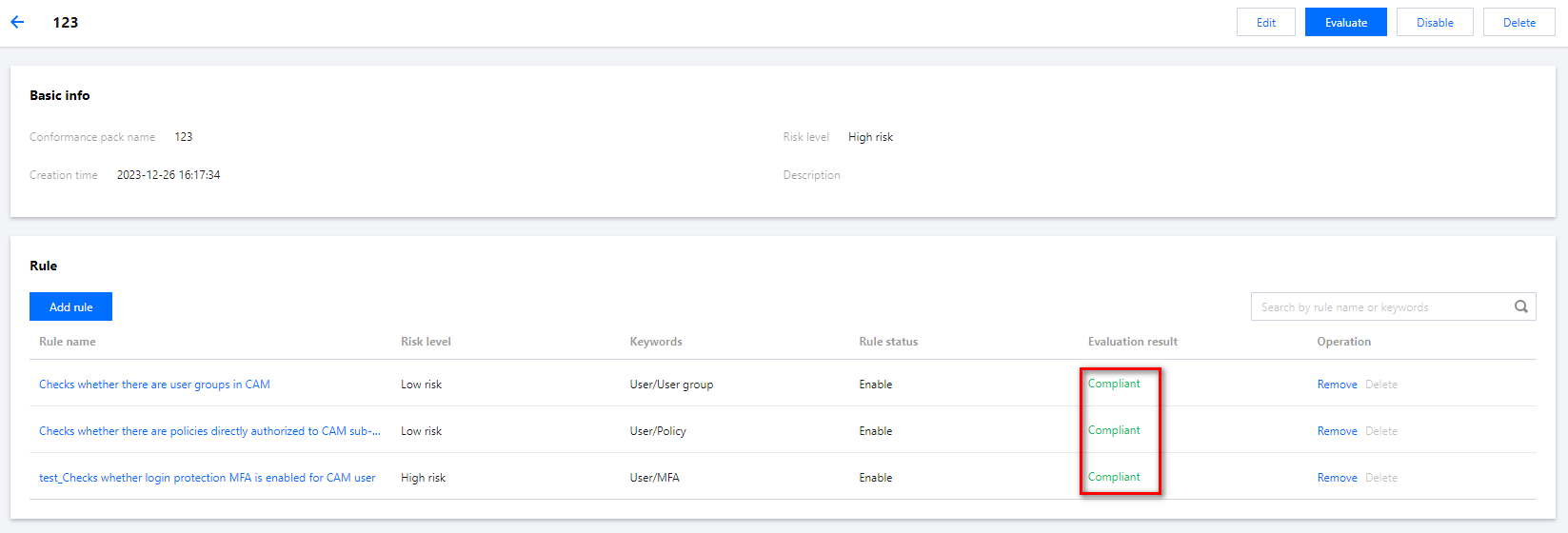Remove the MFA login protection rule
1568x533 pixels.
1337,478
